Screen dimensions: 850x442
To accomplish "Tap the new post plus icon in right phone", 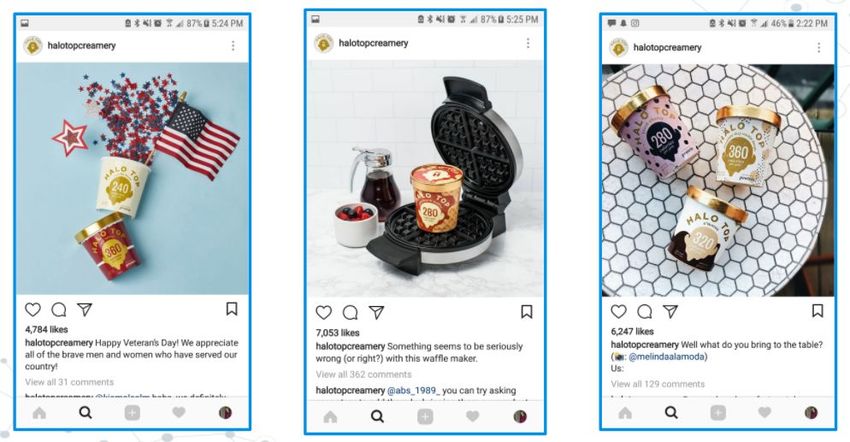I will [x=718, y=413].
